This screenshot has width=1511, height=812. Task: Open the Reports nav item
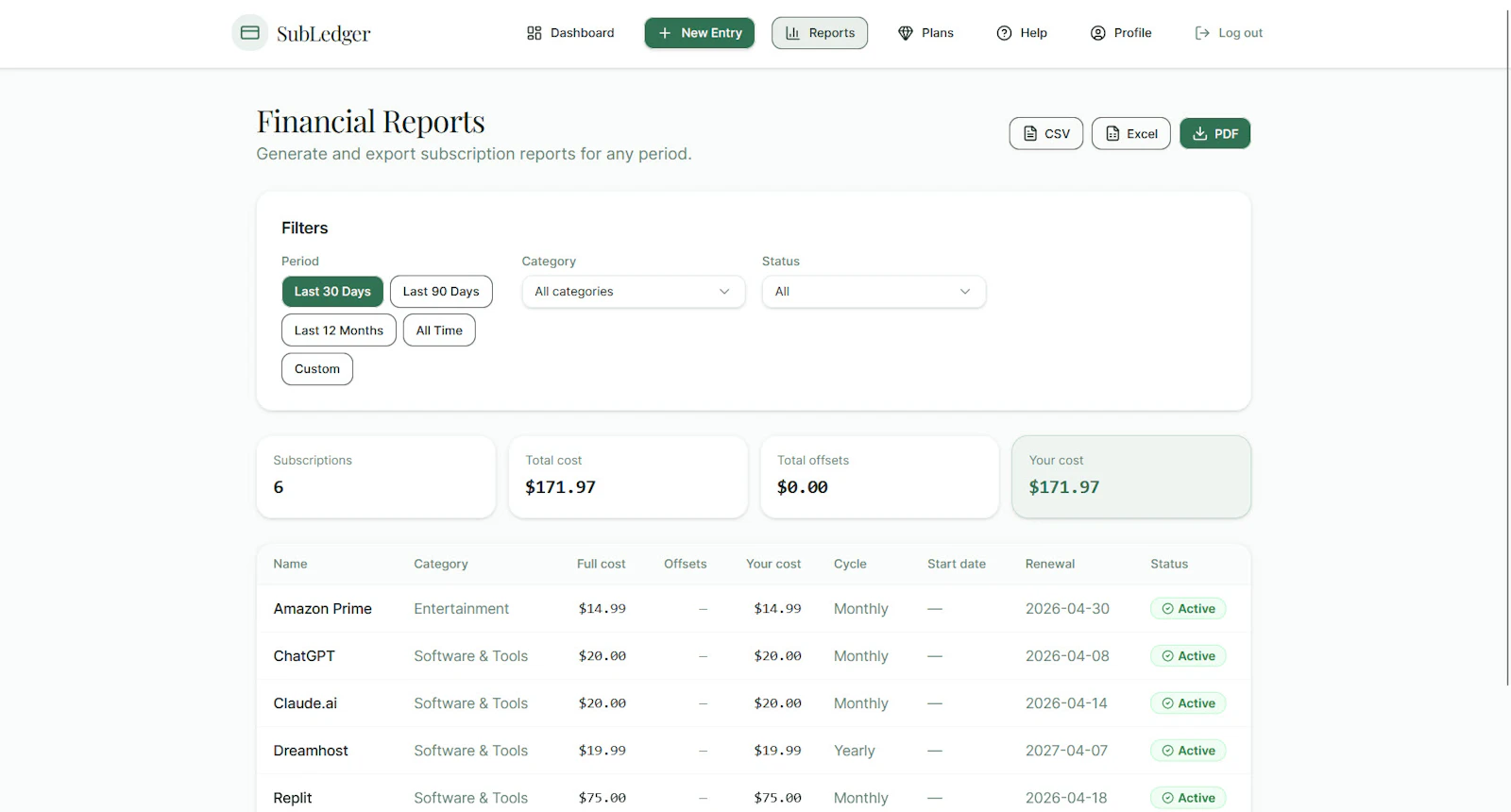pos(820,33)
